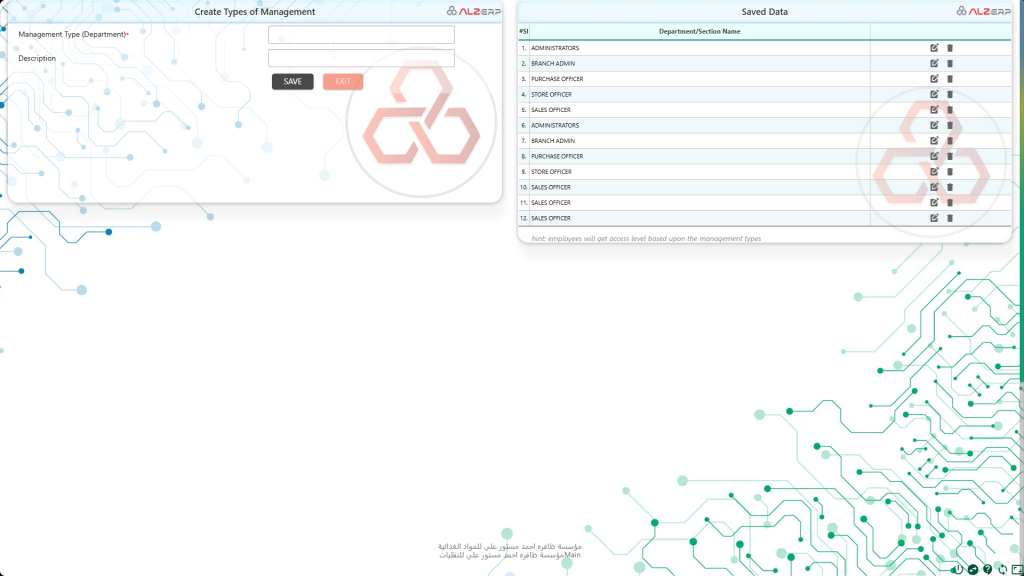Viewport: 1024px width, 576px height.
Task: Select the BRANCH ADMIN text in row 7
Action: 552,140
